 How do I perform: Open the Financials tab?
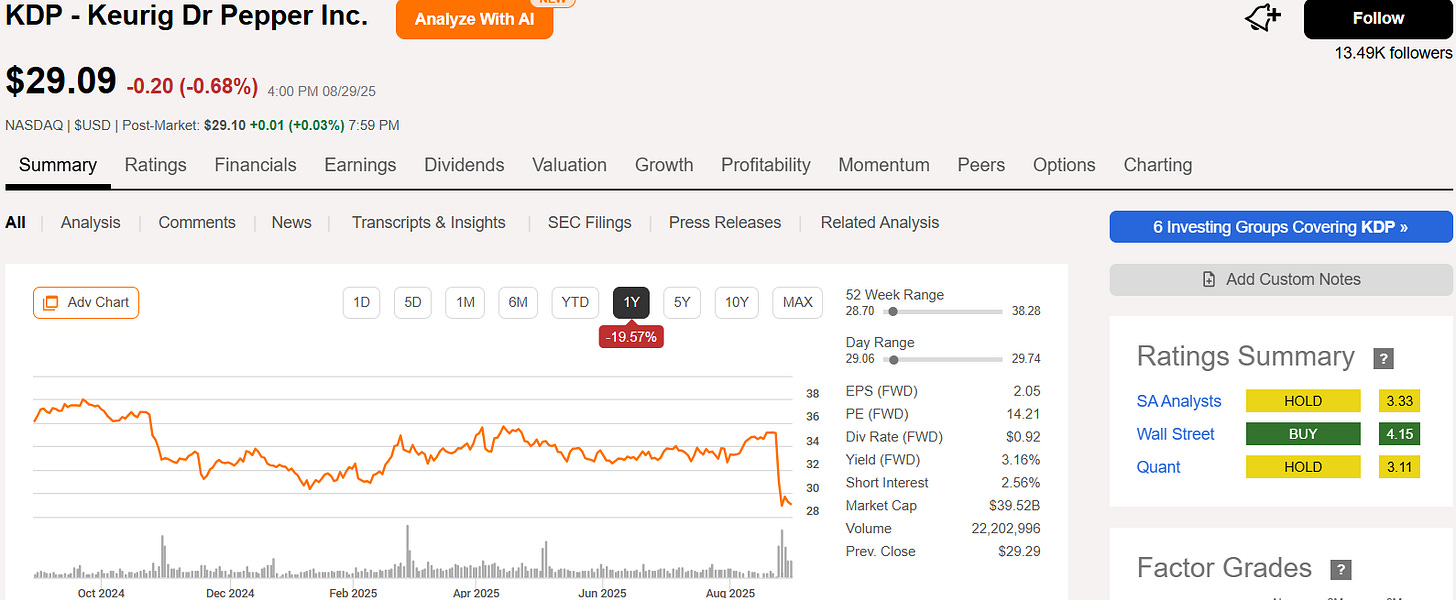[x=256, y=165]
